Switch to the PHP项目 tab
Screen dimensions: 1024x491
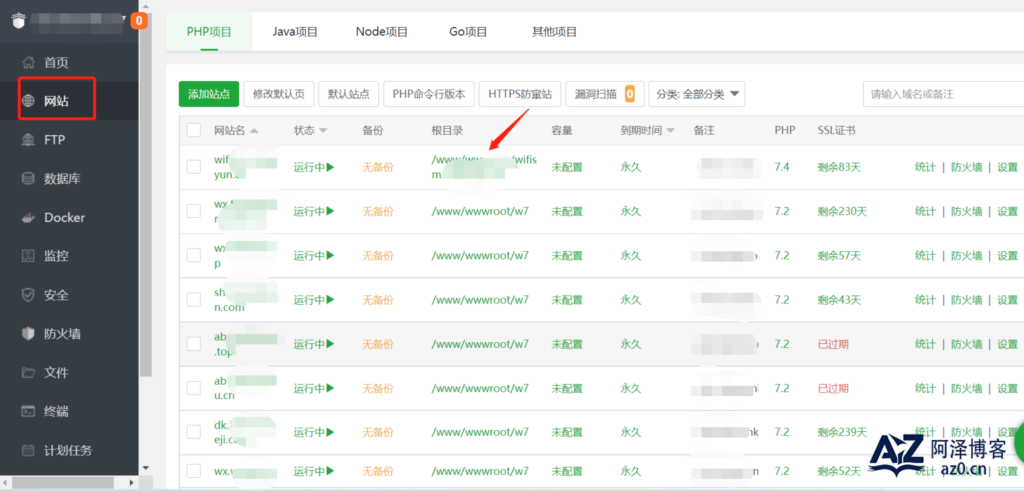point(209,31)
